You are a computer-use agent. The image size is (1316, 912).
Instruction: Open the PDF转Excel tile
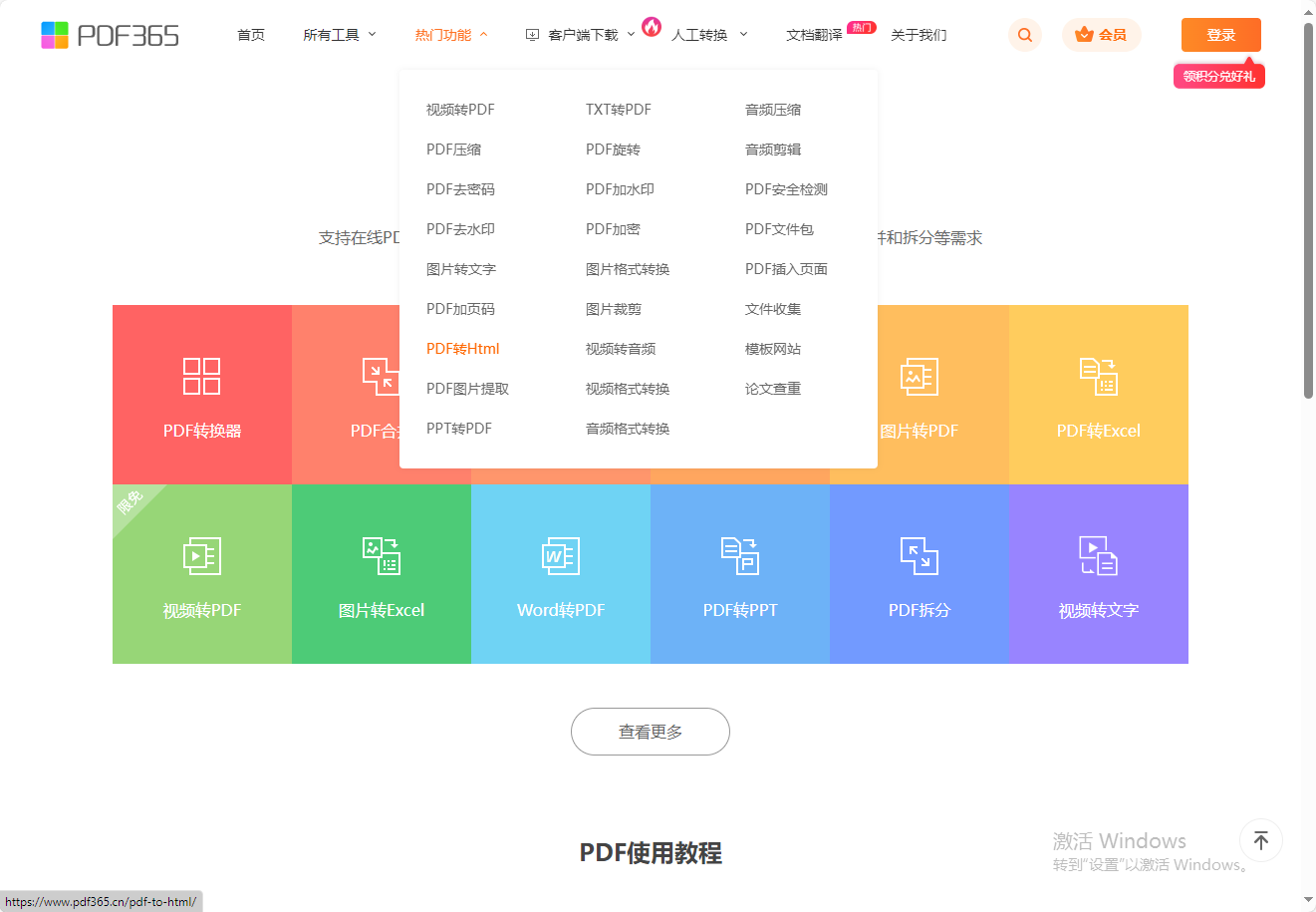[x=1099, y=395]
